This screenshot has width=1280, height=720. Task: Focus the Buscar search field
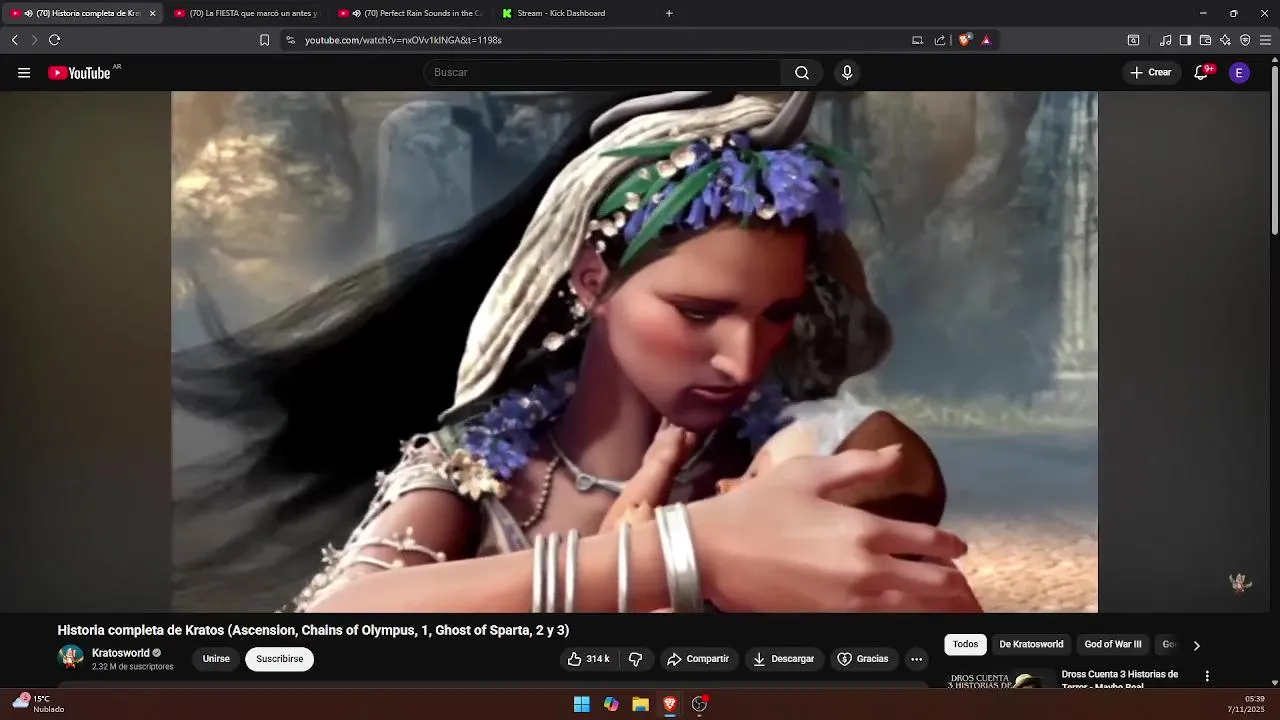603,73
